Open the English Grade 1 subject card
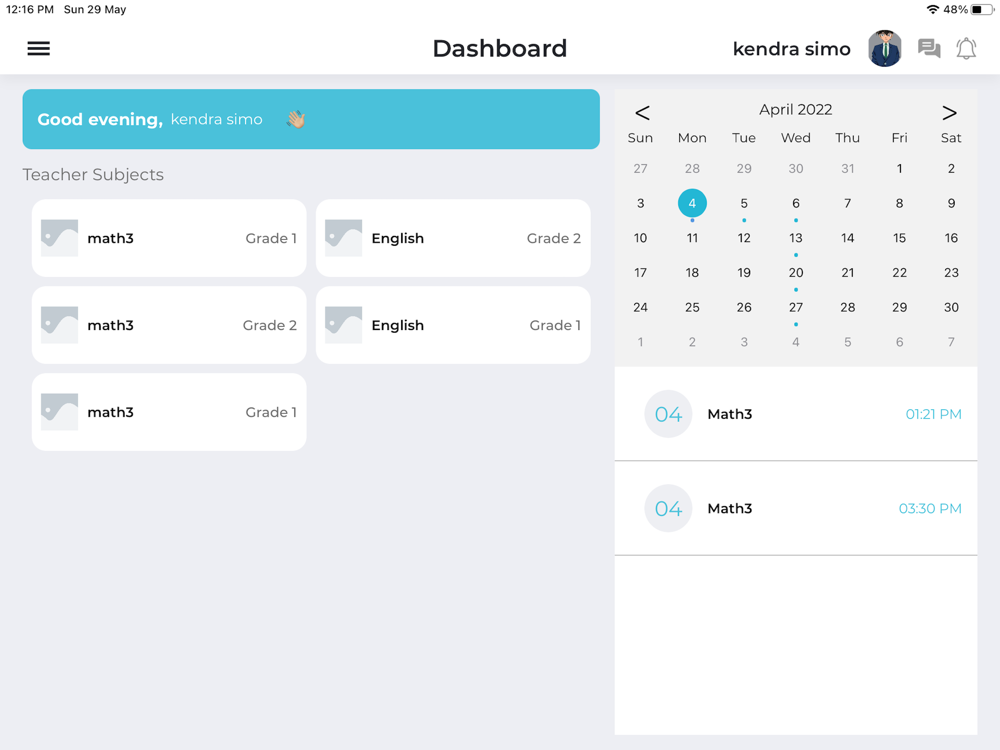 (453, 325)
